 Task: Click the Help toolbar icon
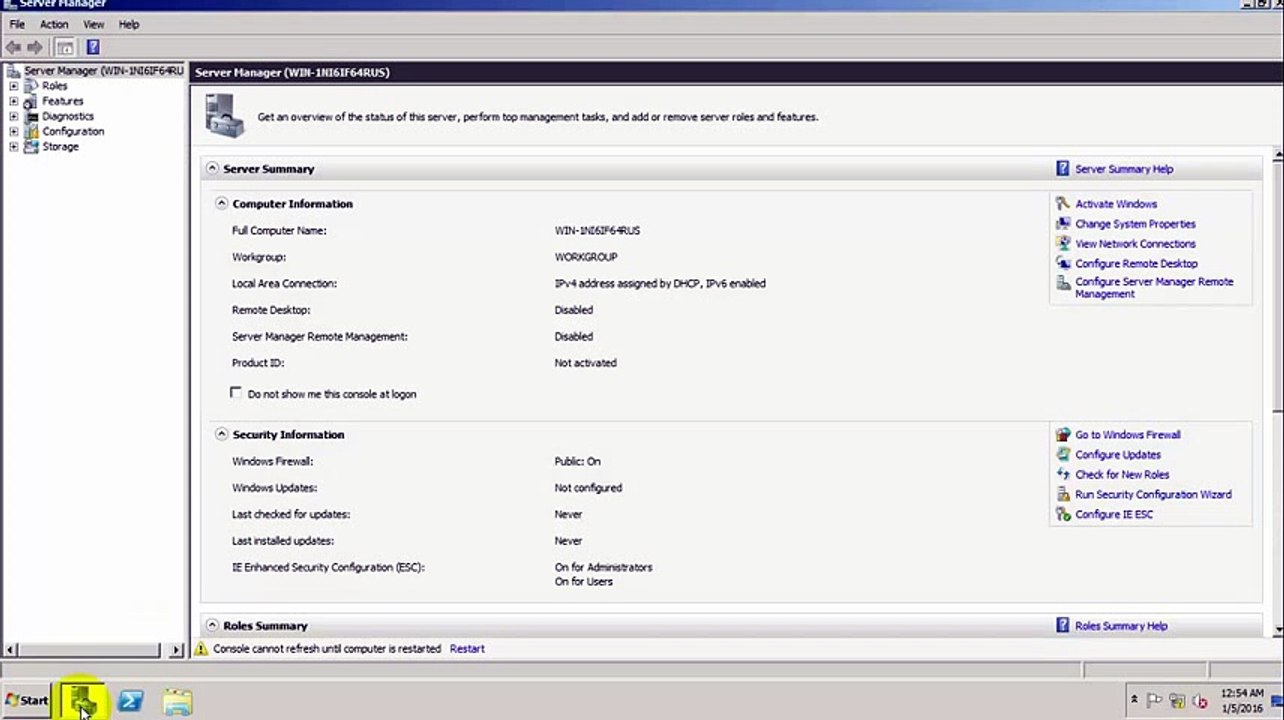pyautogui.click(x=93, y=47)
